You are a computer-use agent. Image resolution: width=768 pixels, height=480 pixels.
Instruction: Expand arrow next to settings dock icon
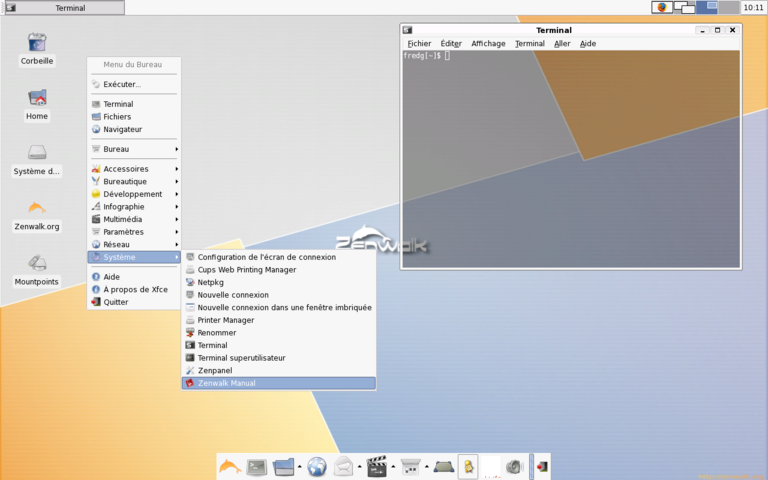[x=427, y=467]
